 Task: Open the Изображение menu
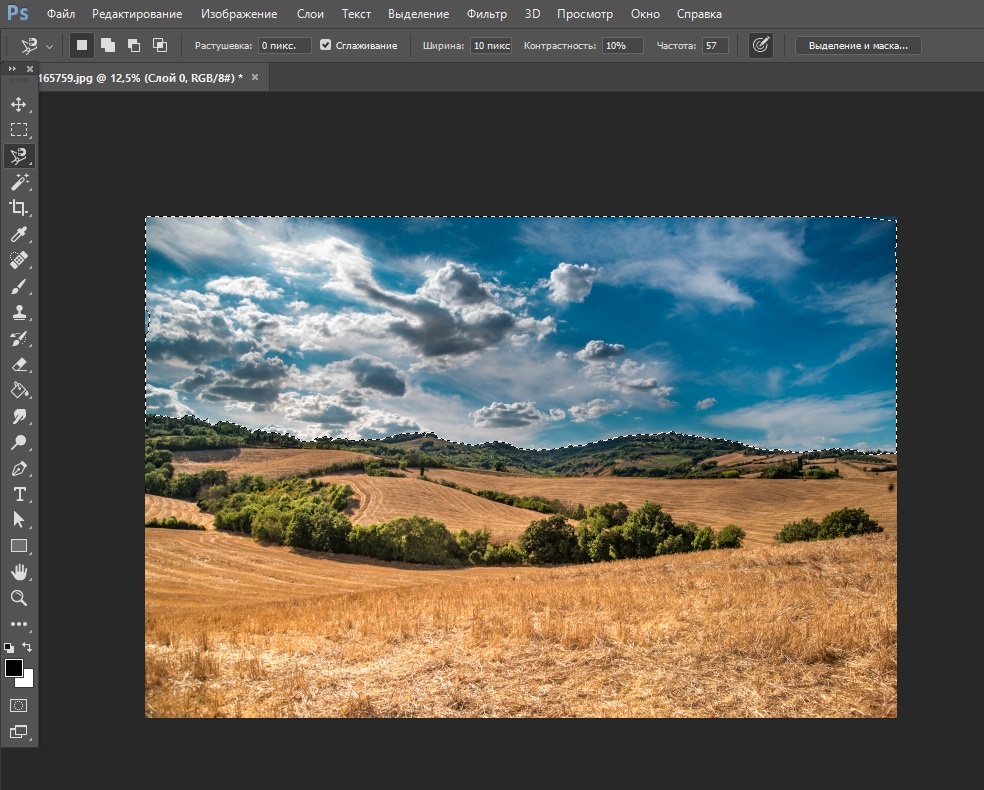tap(238, 14)
